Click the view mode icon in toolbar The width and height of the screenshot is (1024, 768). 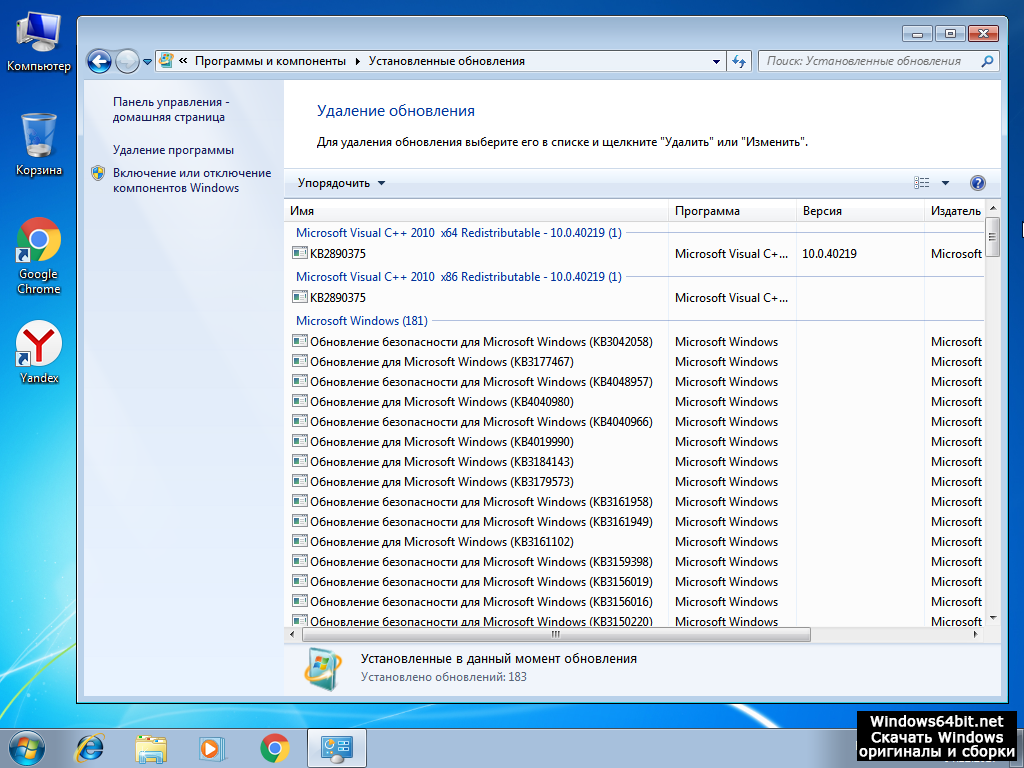click(x=922, y=183)
